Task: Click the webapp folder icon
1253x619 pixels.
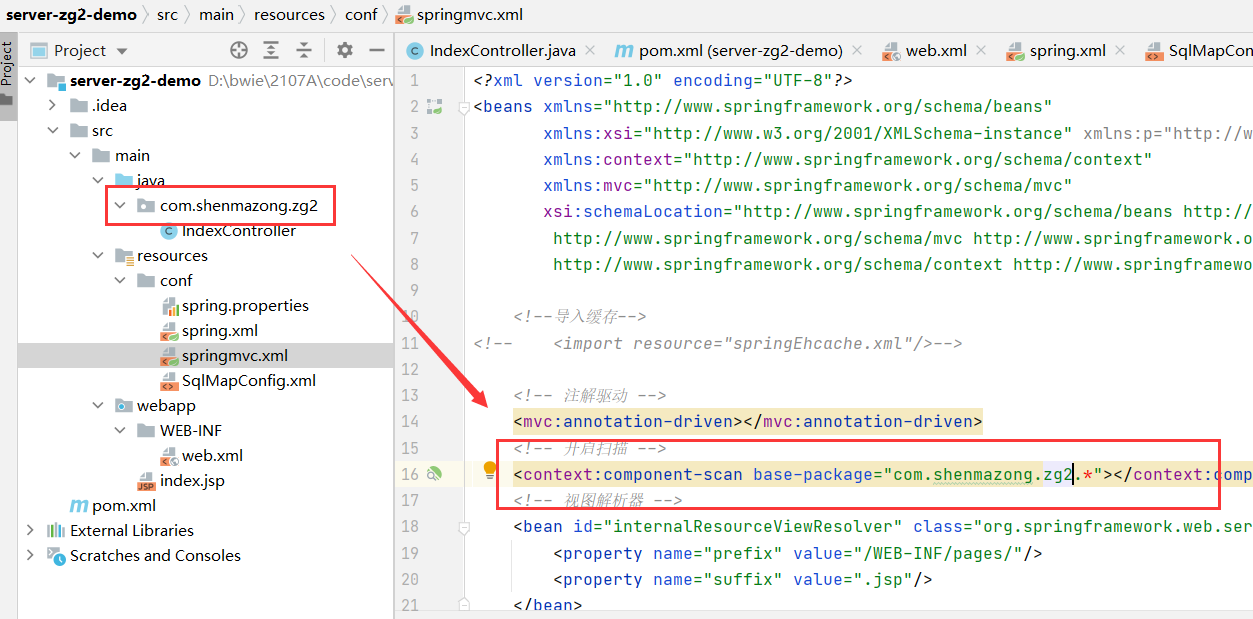Action: 124,406
